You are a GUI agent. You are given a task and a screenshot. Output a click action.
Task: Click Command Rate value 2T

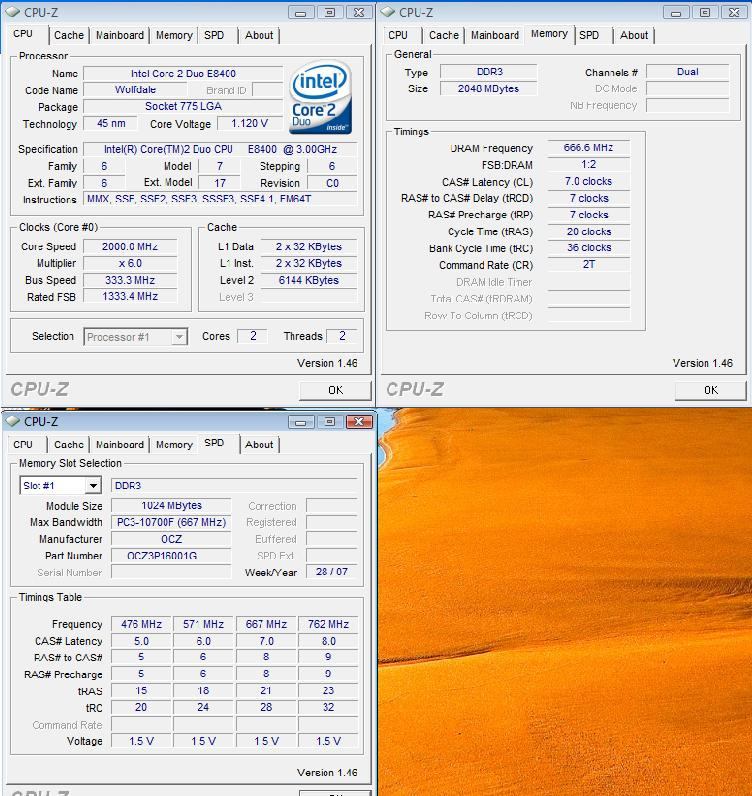(x=588, y=264)
